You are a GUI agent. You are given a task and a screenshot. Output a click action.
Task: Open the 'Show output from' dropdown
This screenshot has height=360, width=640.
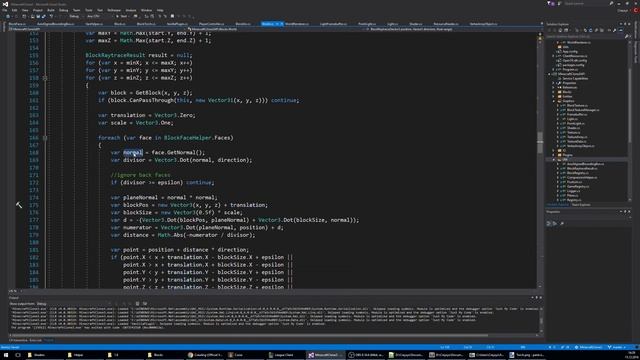pyautogui.click(x=73, y=304)
